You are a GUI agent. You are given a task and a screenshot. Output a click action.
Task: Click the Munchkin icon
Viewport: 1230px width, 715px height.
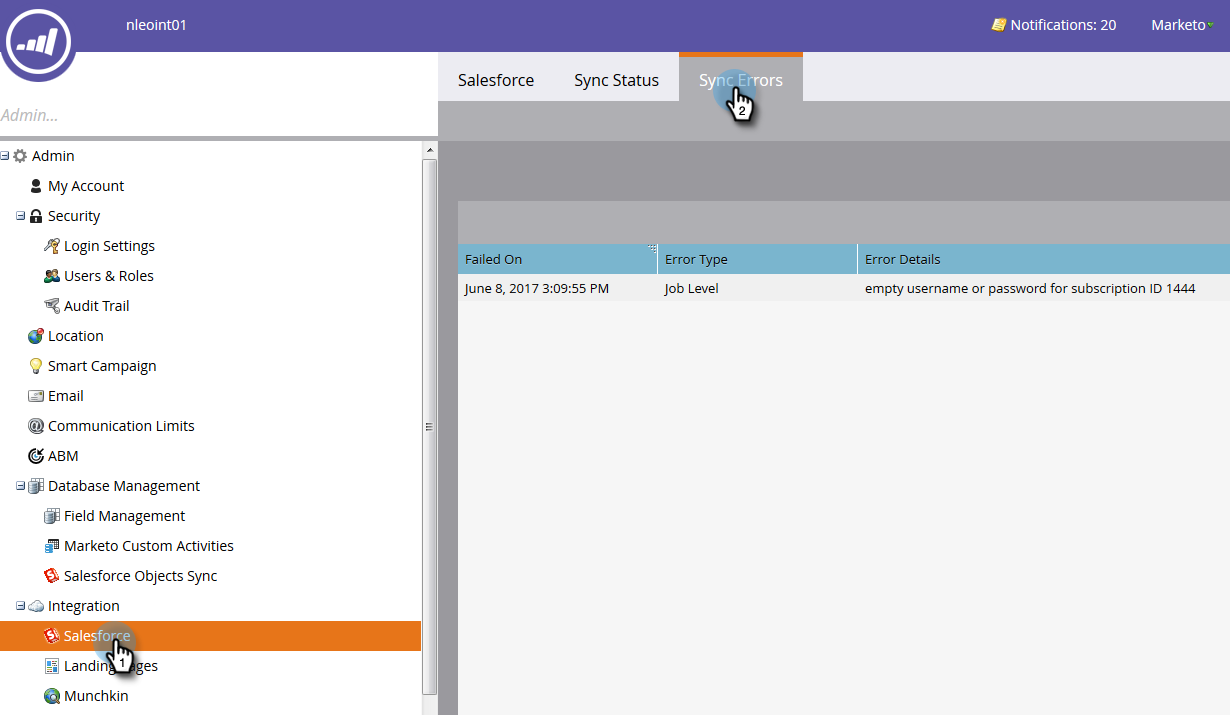pyautogui.click(x=52, y=696)
